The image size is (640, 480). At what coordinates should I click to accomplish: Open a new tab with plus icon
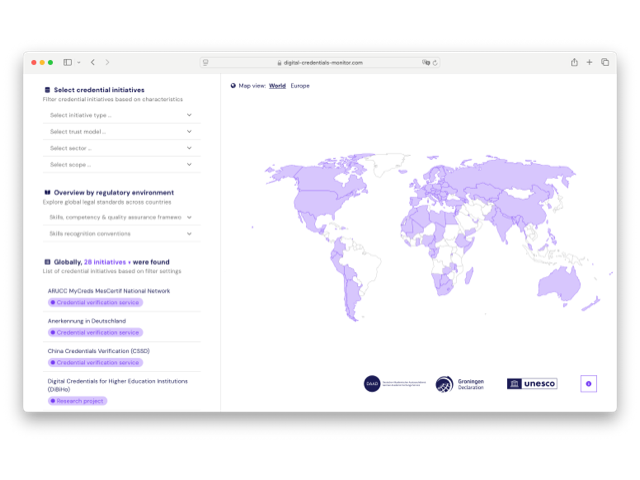(x=590, y=62)
